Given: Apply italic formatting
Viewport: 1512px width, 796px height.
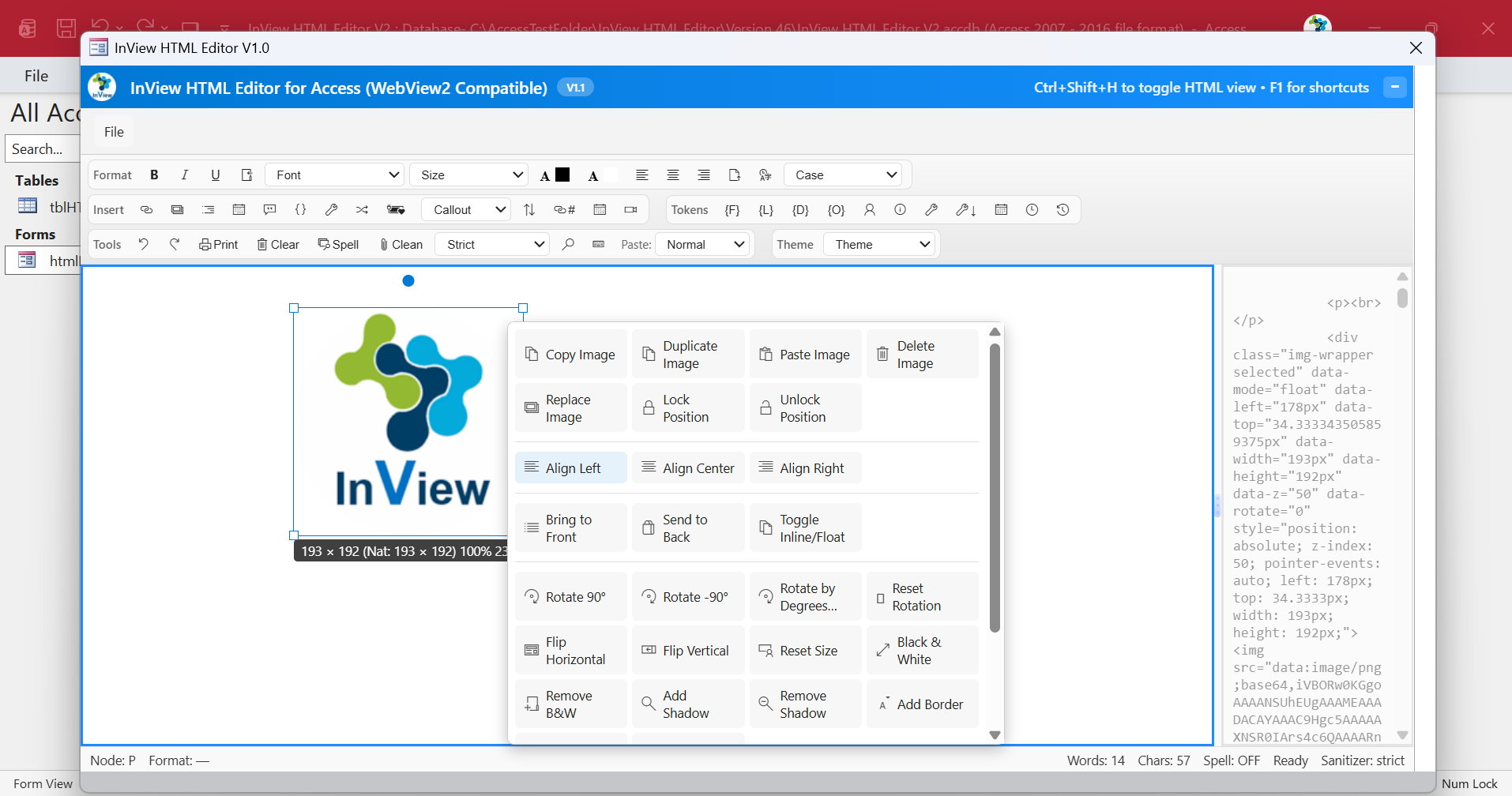Looking at the screenshot, I should 184,175.
